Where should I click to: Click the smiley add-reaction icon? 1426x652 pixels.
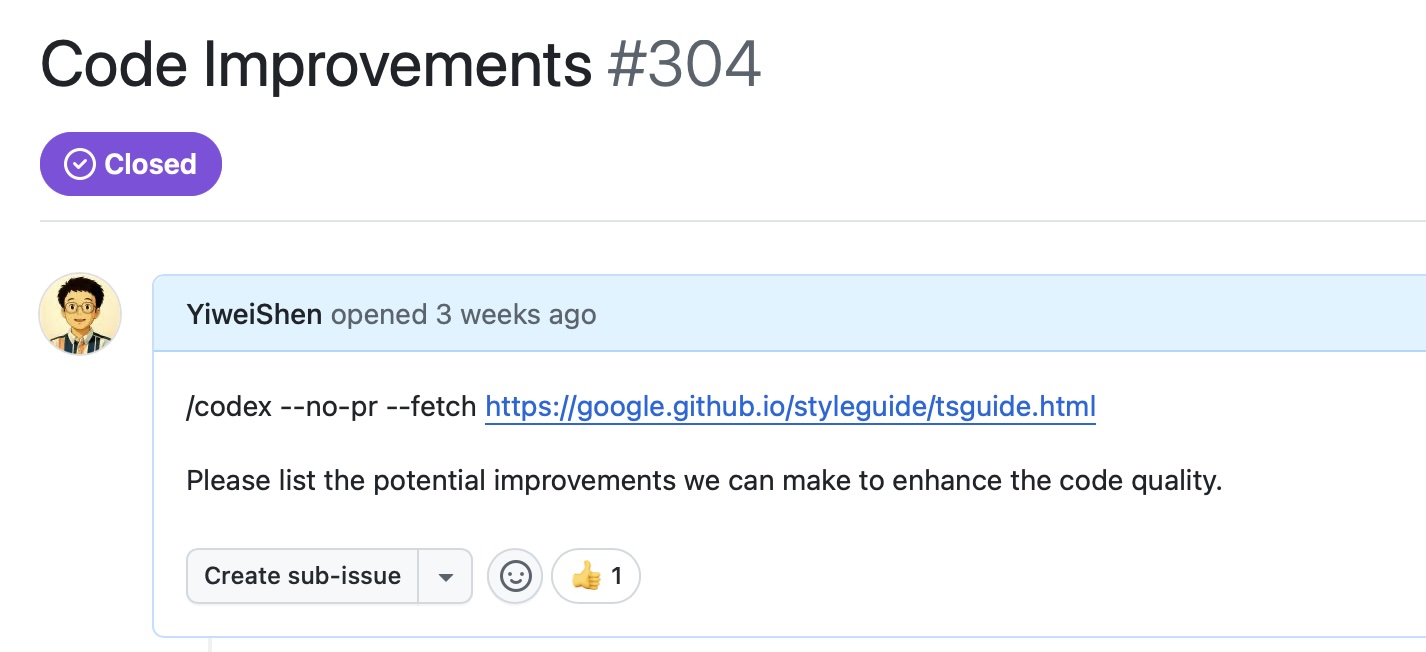(x=515, y=576)
